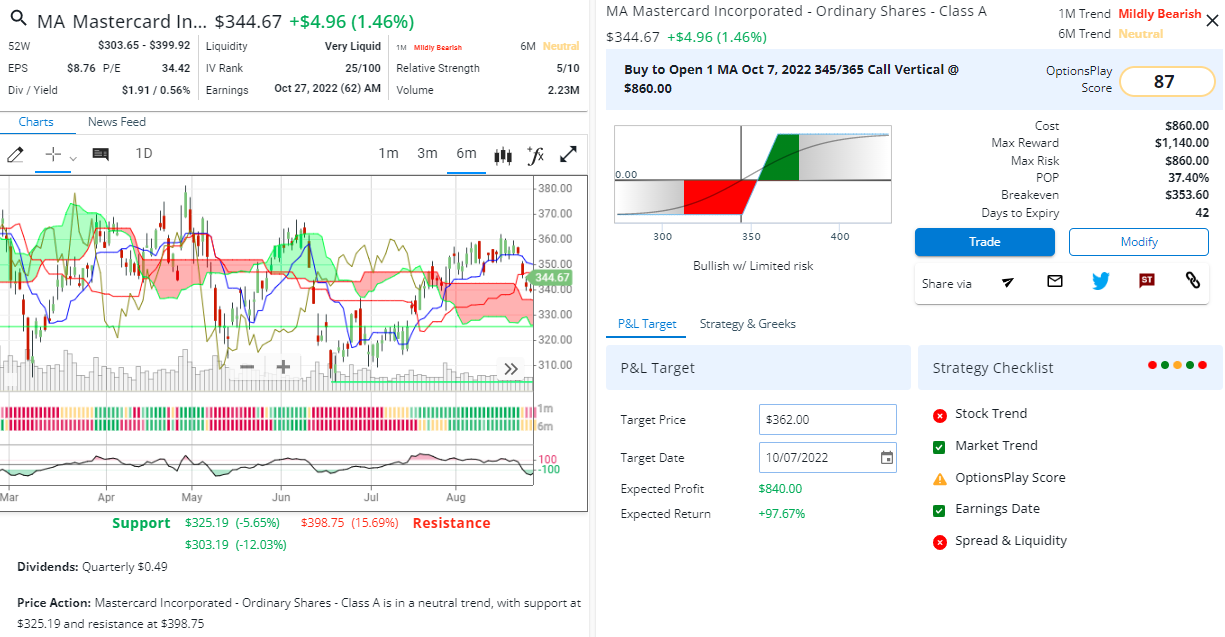Open the crosshair tool dropdown arrow
Viewport: 1225px width, 637px height.
pyautogui.click(x=72, y=158)
